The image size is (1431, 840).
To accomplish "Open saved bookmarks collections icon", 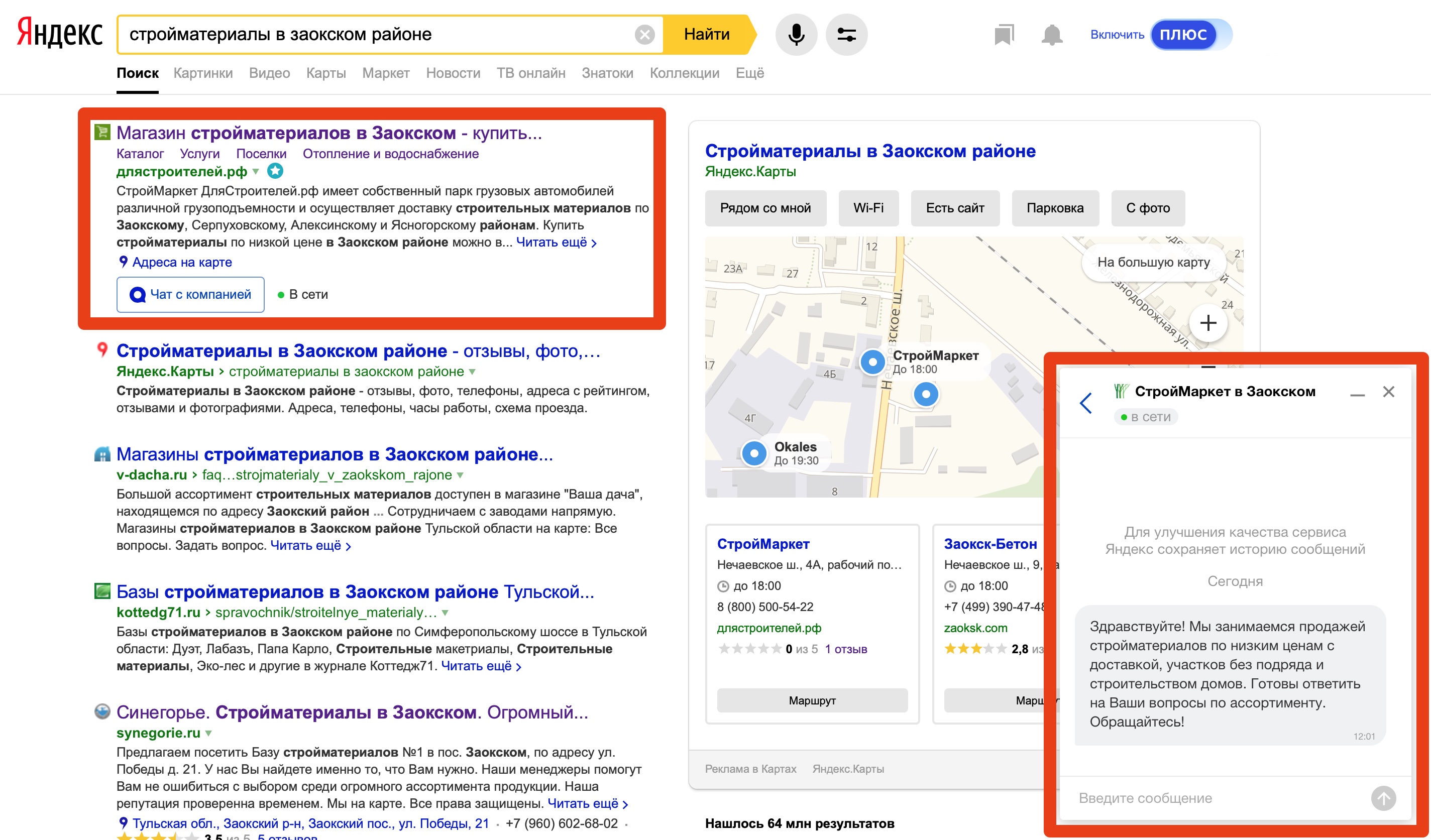I will tap(1004, 35).
